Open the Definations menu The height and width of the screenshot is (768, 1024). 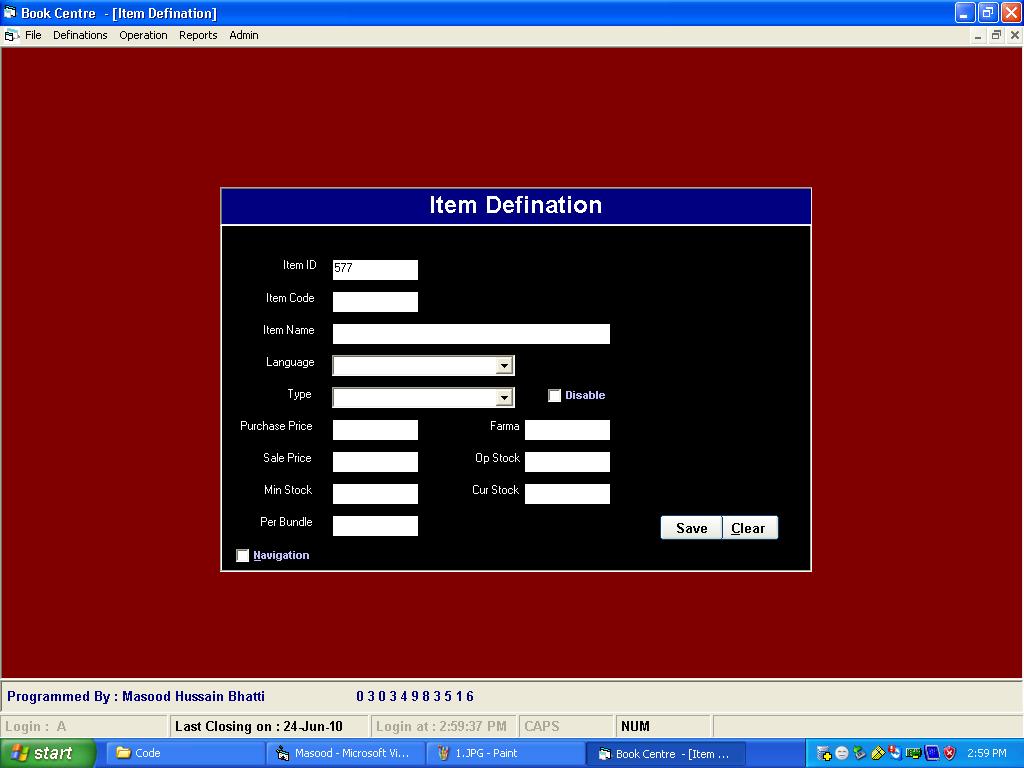click(80, 35)
